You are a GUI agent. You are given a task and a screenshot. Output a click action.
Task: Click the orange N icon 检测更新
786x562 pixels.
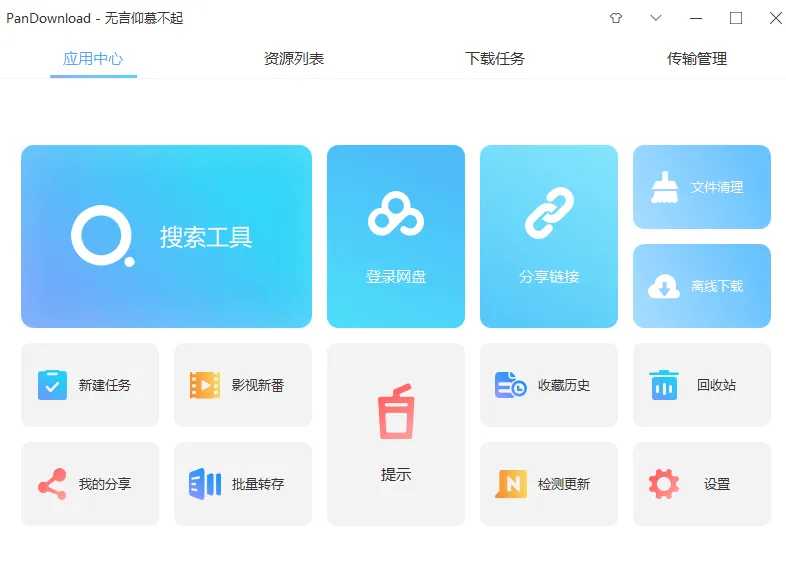click(511, 484)
